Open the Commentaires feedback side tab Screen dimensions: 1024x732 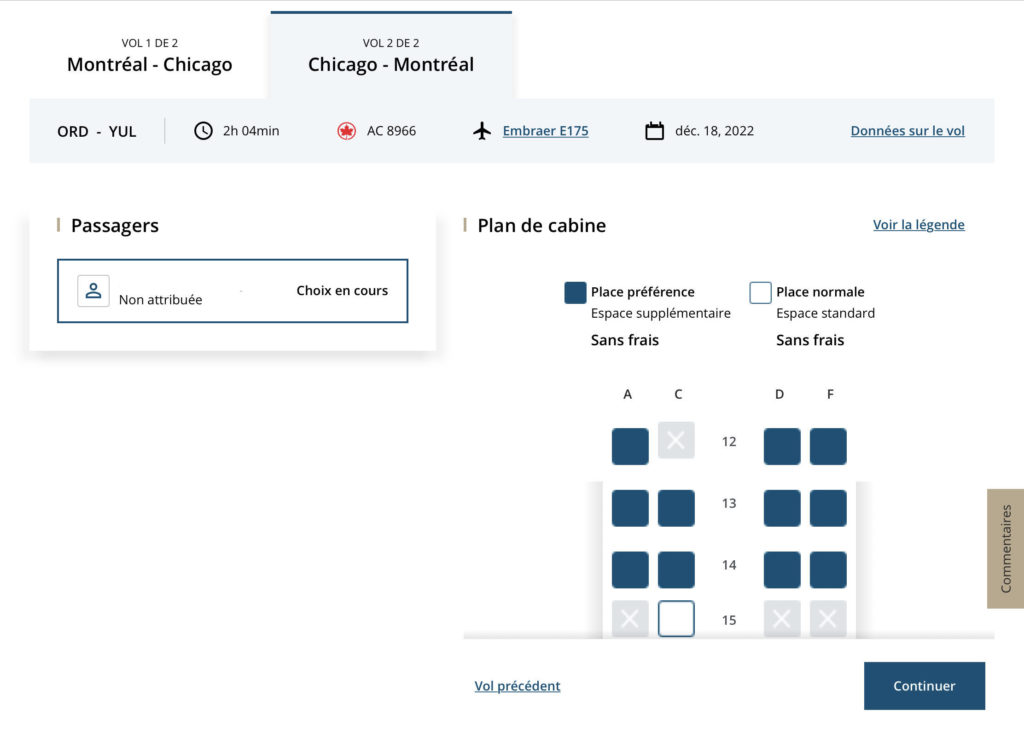[x=1005, y=548]
